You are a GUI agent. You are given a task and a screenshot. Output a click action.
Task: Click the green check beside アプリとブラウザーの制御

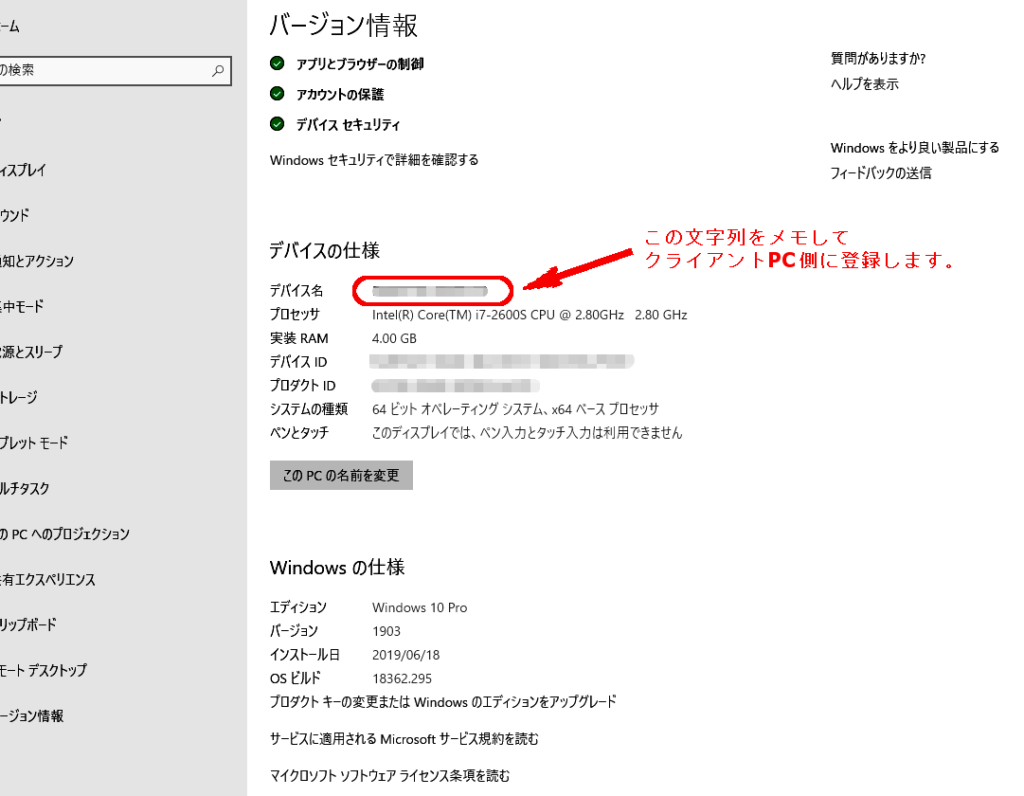[277, 64]
